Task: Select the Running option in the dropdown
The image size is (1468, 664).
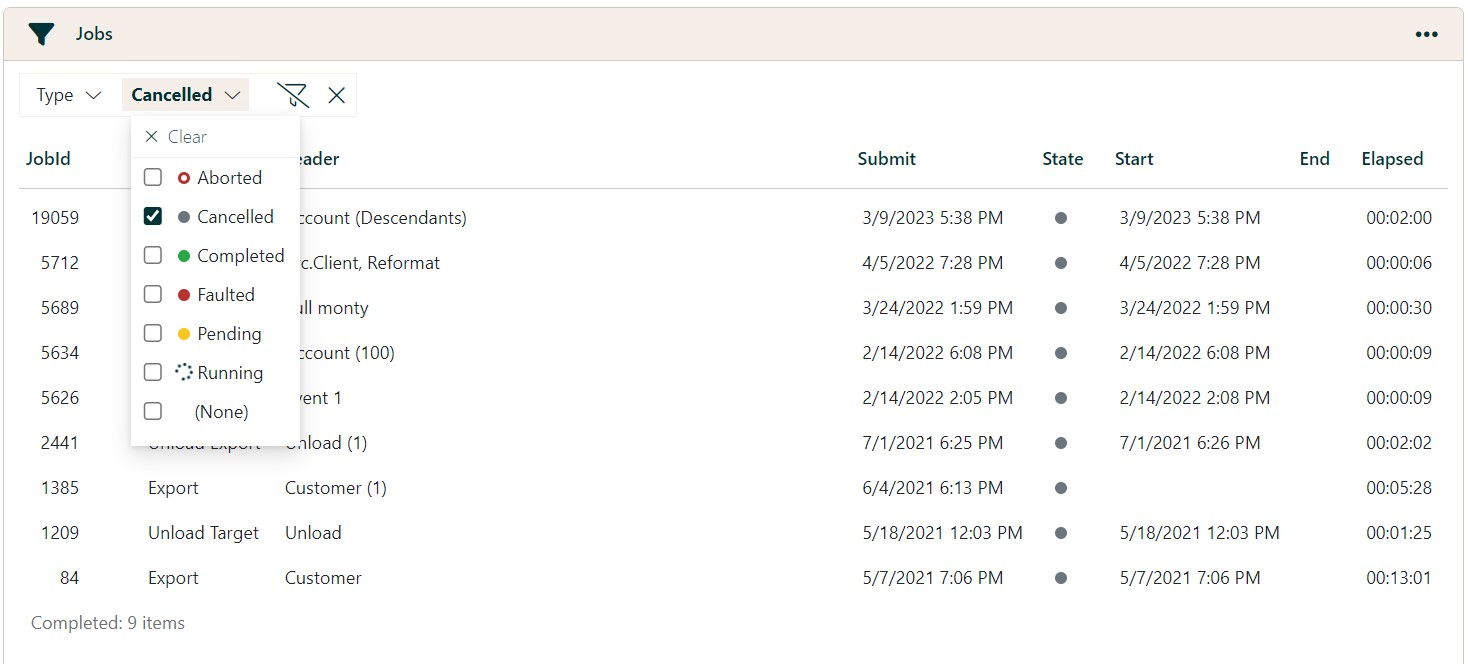Action: [x=229, y=373]
